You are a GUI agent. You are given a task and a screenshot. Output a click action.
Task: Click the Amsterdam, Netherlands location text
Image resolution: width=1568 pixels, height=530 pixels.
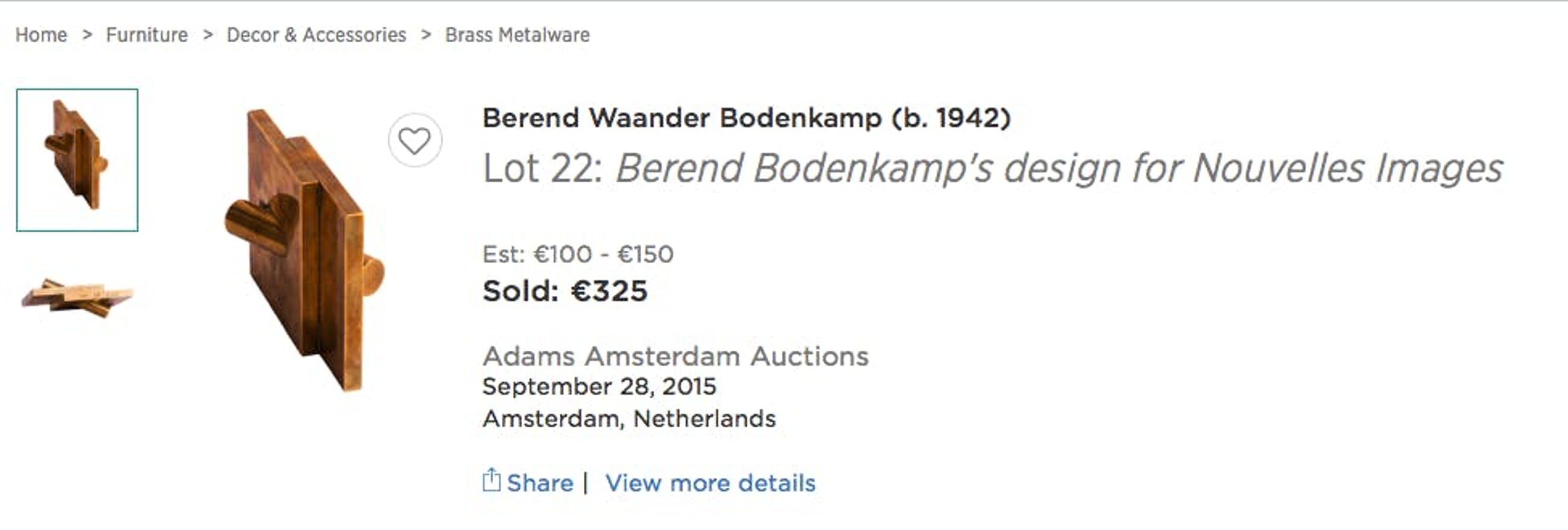point(629,419)
